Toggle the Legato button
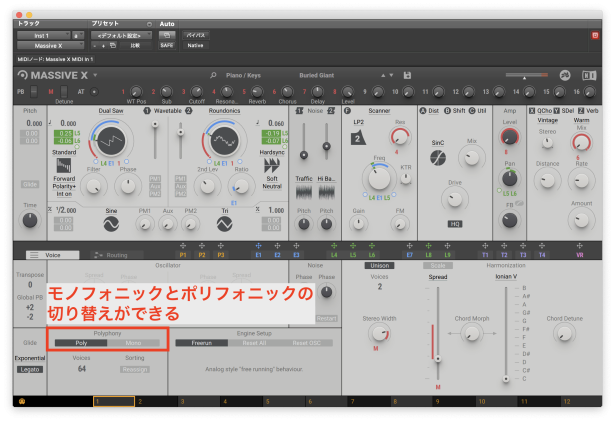Screen dimensions: 615x422 (29, 369)
